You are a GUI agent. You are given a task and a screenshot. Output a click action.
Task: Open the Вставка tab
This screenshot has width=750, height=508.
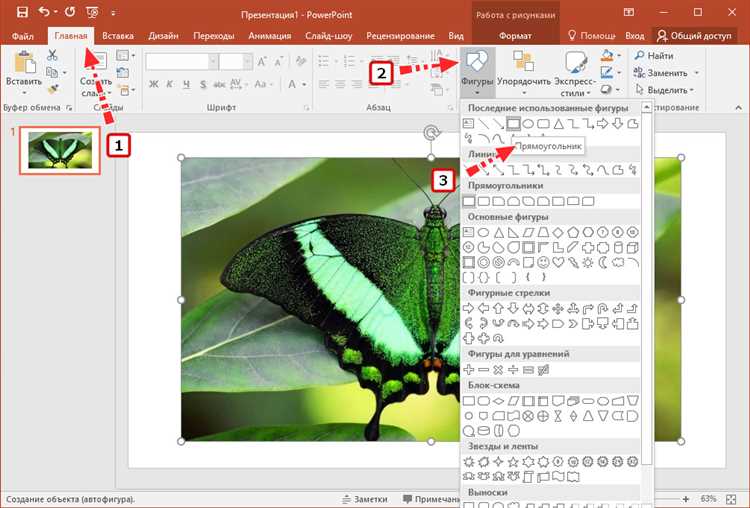118,36
